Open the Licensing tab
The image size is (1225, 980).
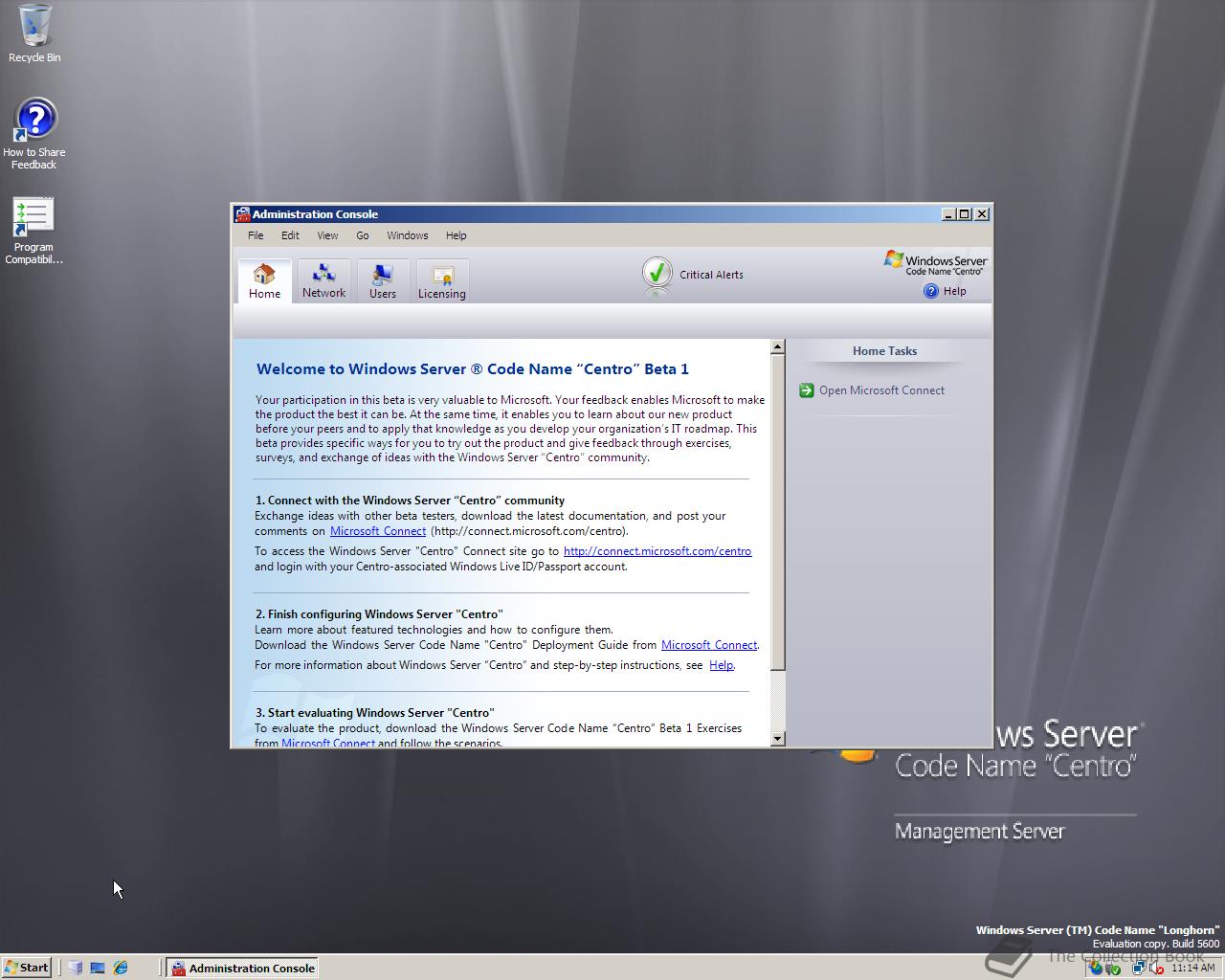[441, 281]
